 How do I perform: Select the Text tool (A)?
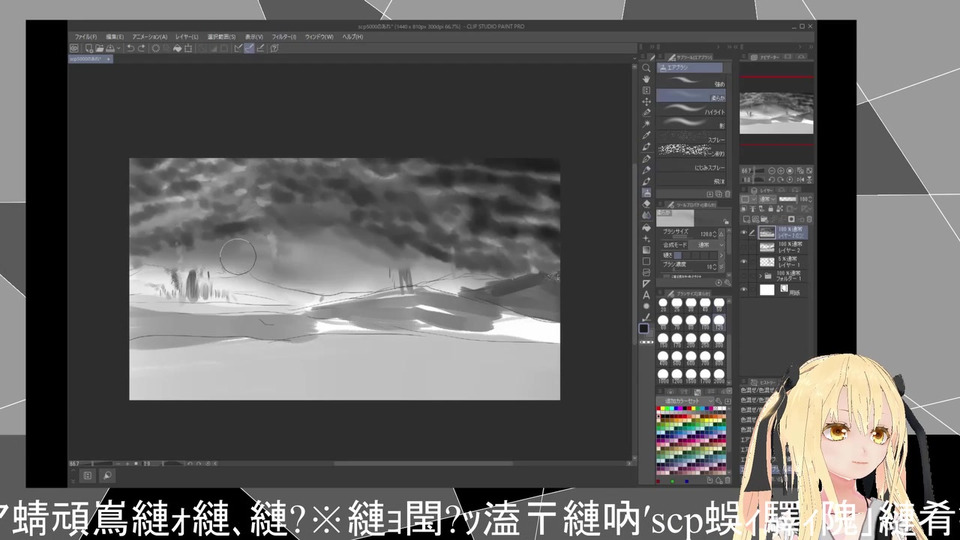click(x=647, y=295)
